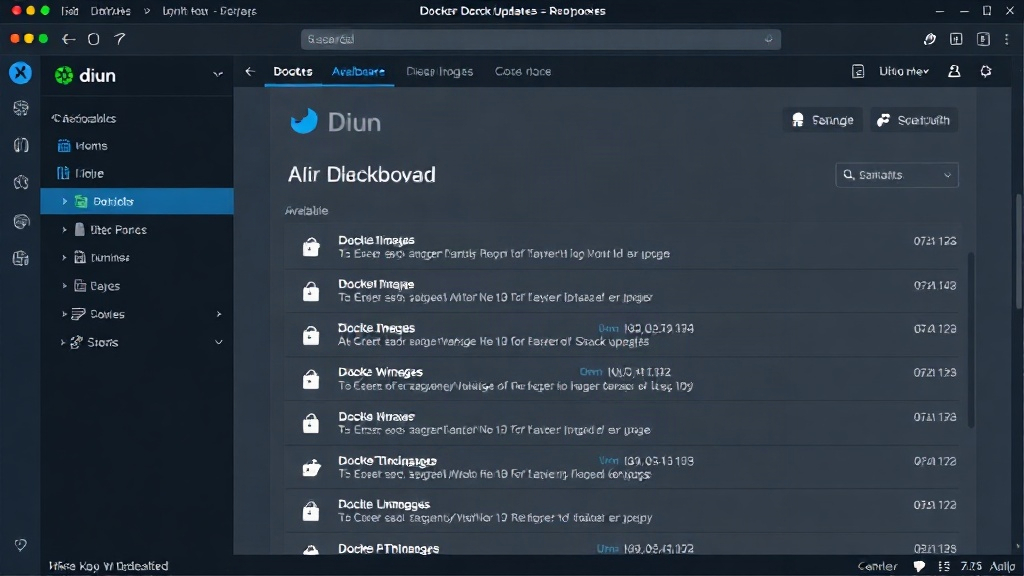The height and width of the screenshot is (576, 1024).
Task: Click the help question mark icon
Action: coord(120,39)
